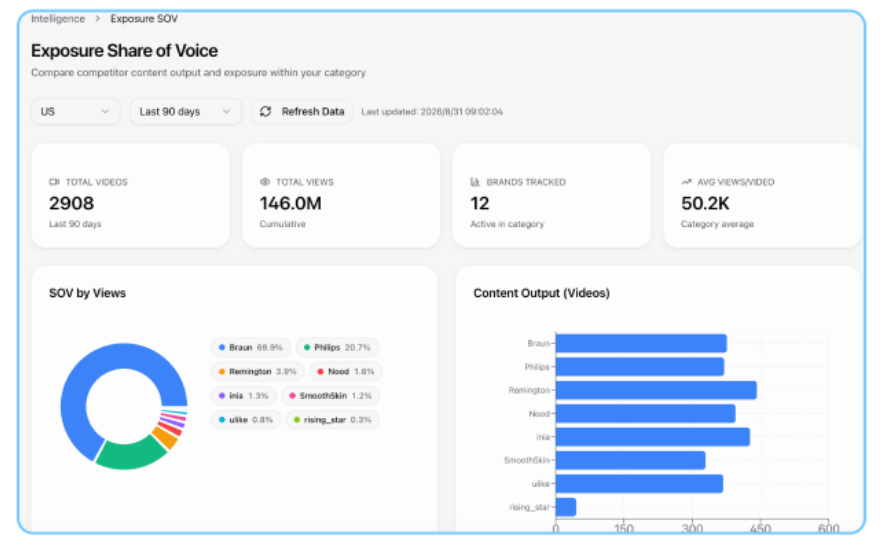The width and height of the screenshot is (880, 549).
Task: Click the Philips bar in Content Output
Action: click(x=640, y=367)
